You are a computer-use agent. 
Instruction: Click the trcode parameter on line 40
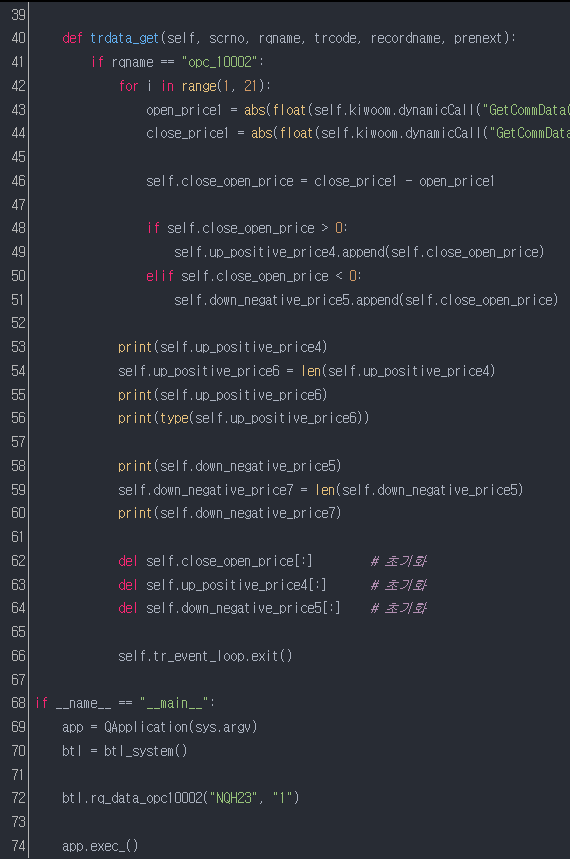click(335, 38)
